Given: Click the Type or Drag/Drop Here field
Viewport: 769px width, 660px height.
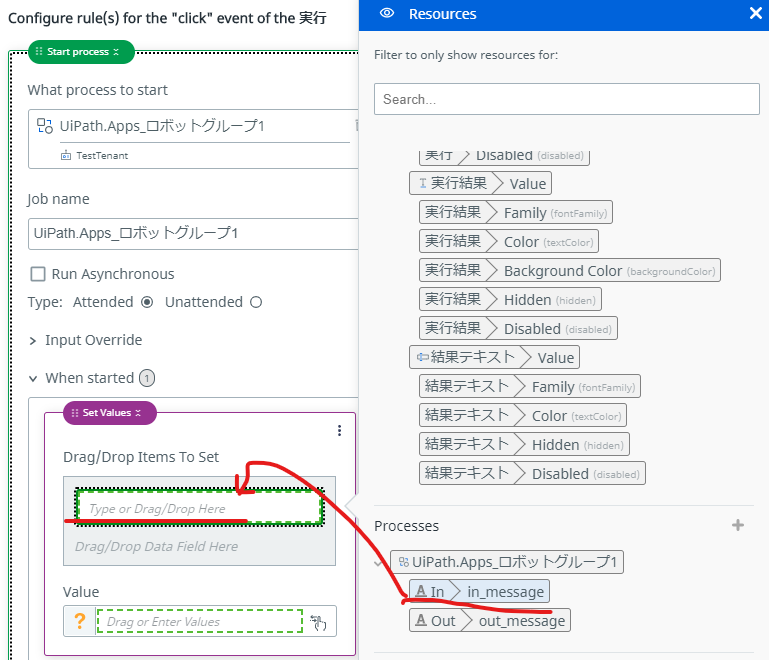Looking at the screenshot, I should coord(199,508).
